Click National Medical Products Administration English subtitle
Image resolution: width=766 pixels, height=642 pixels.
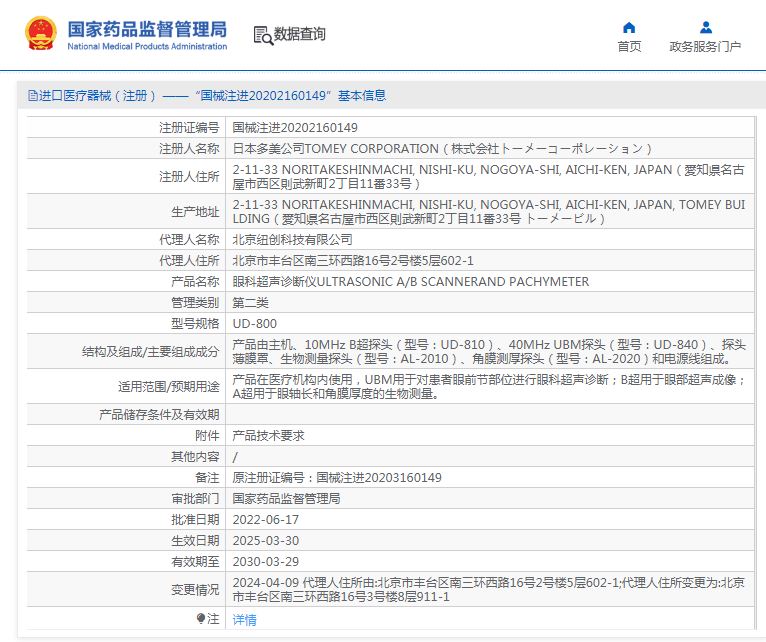(147, 46)
